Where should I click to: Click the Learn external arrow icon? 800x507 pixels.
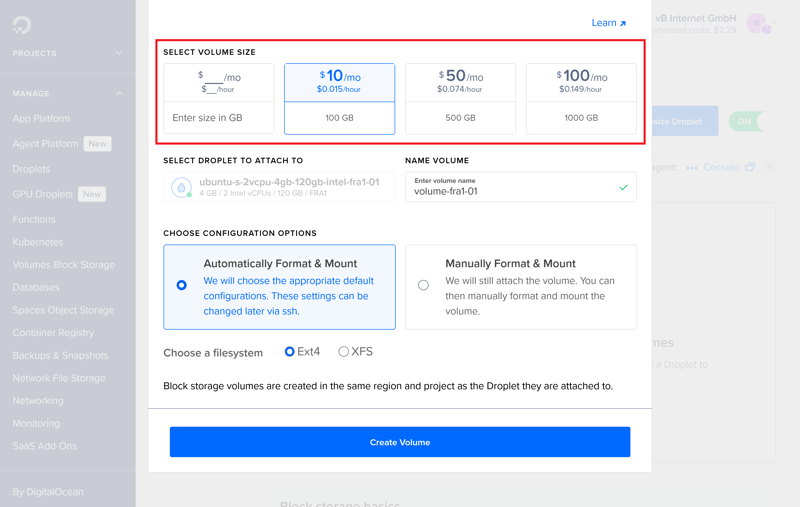[623, 23]
